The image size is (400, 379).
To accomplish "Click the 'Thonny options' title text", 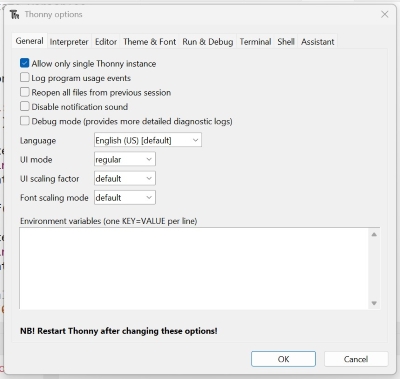I will pos(53,15).
